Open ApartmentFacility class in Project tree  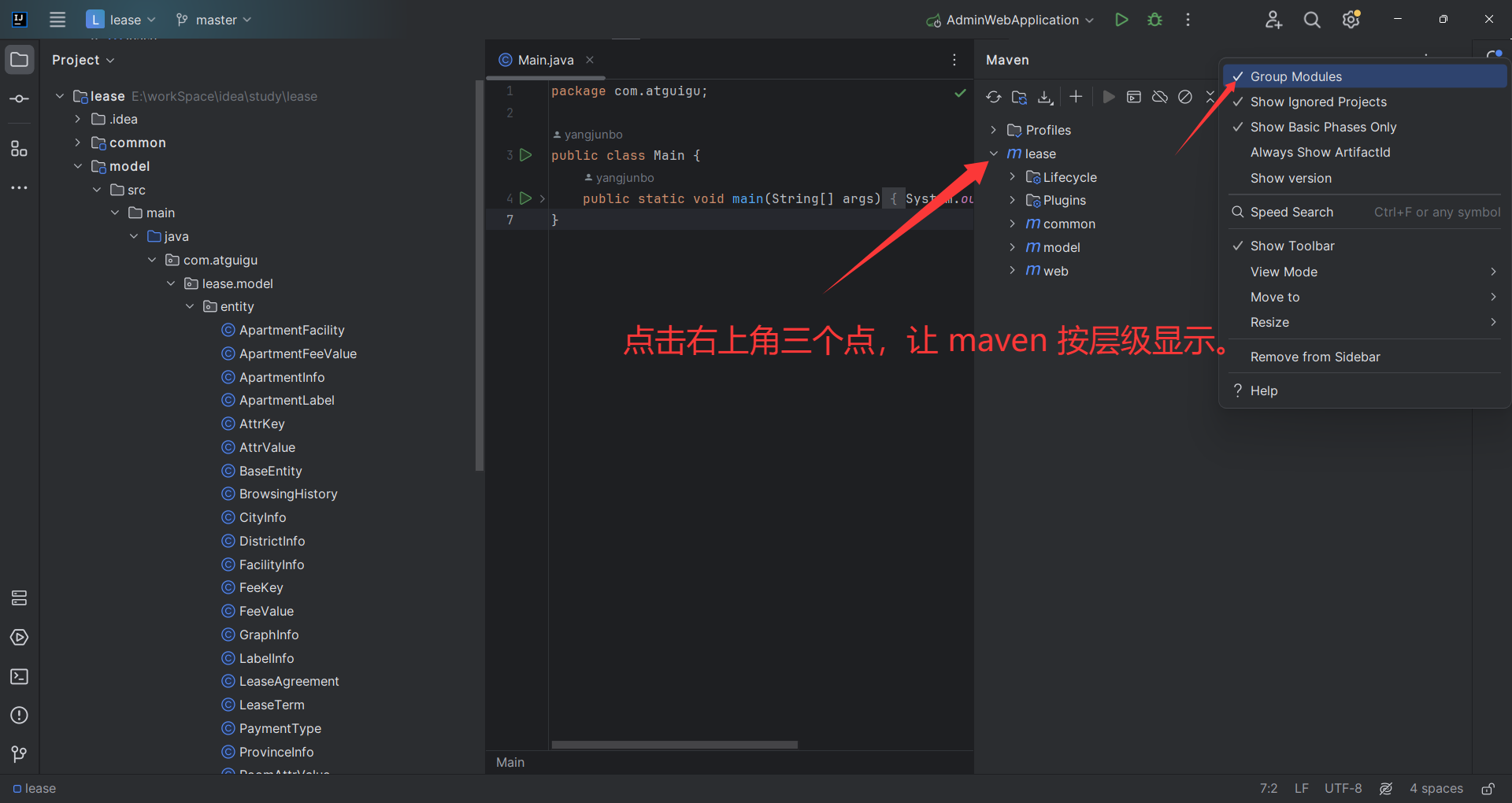[291, 330]
